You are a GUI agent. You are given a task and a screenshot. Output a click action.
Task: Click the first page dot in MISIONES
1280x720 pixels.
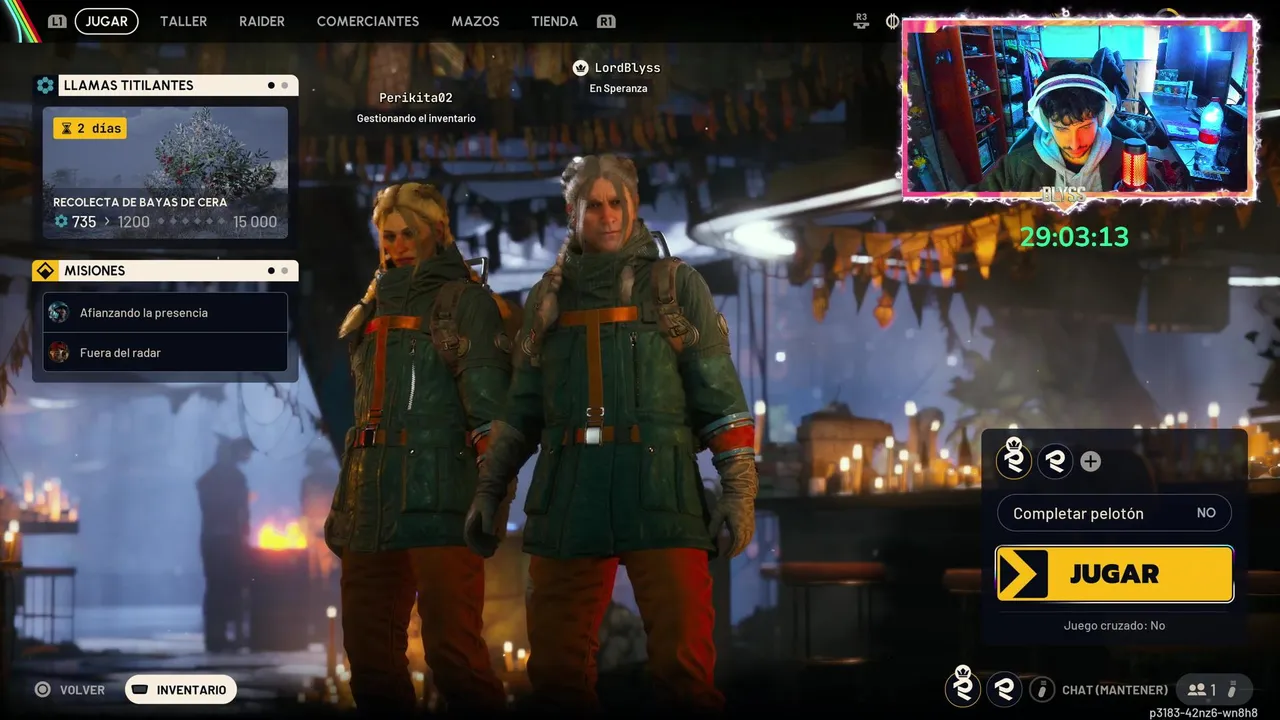tap(271, 271)
